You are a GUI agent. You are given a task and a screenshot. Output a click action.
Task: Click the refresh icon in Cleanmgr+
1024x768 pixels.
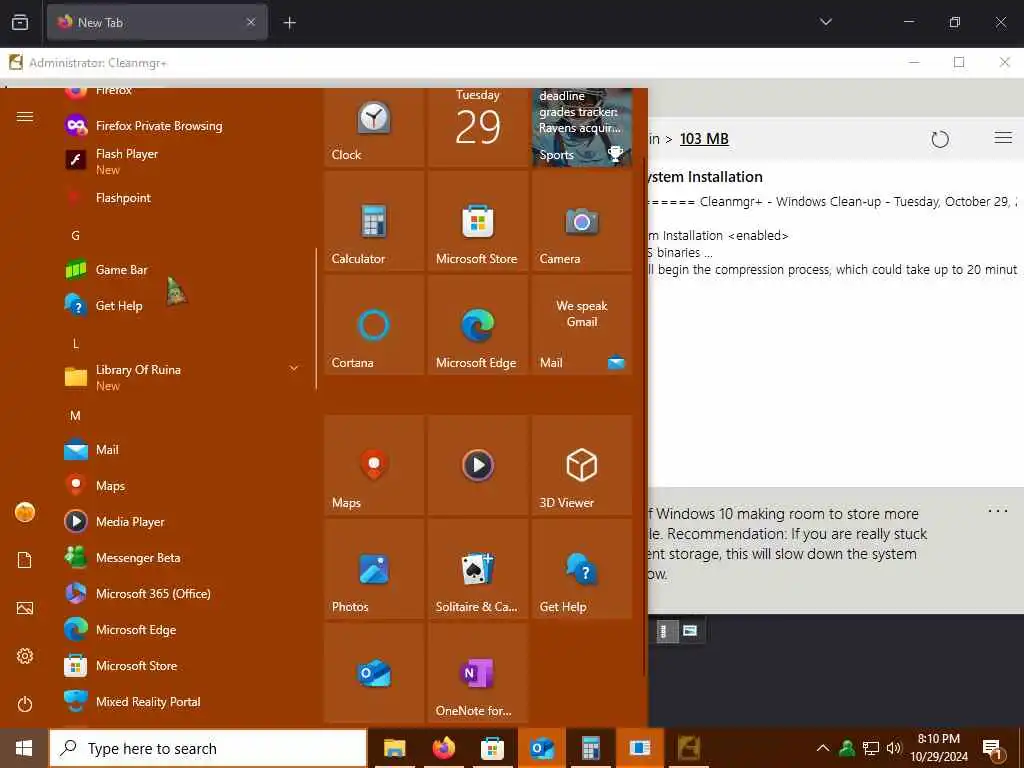tap(940, 139)
